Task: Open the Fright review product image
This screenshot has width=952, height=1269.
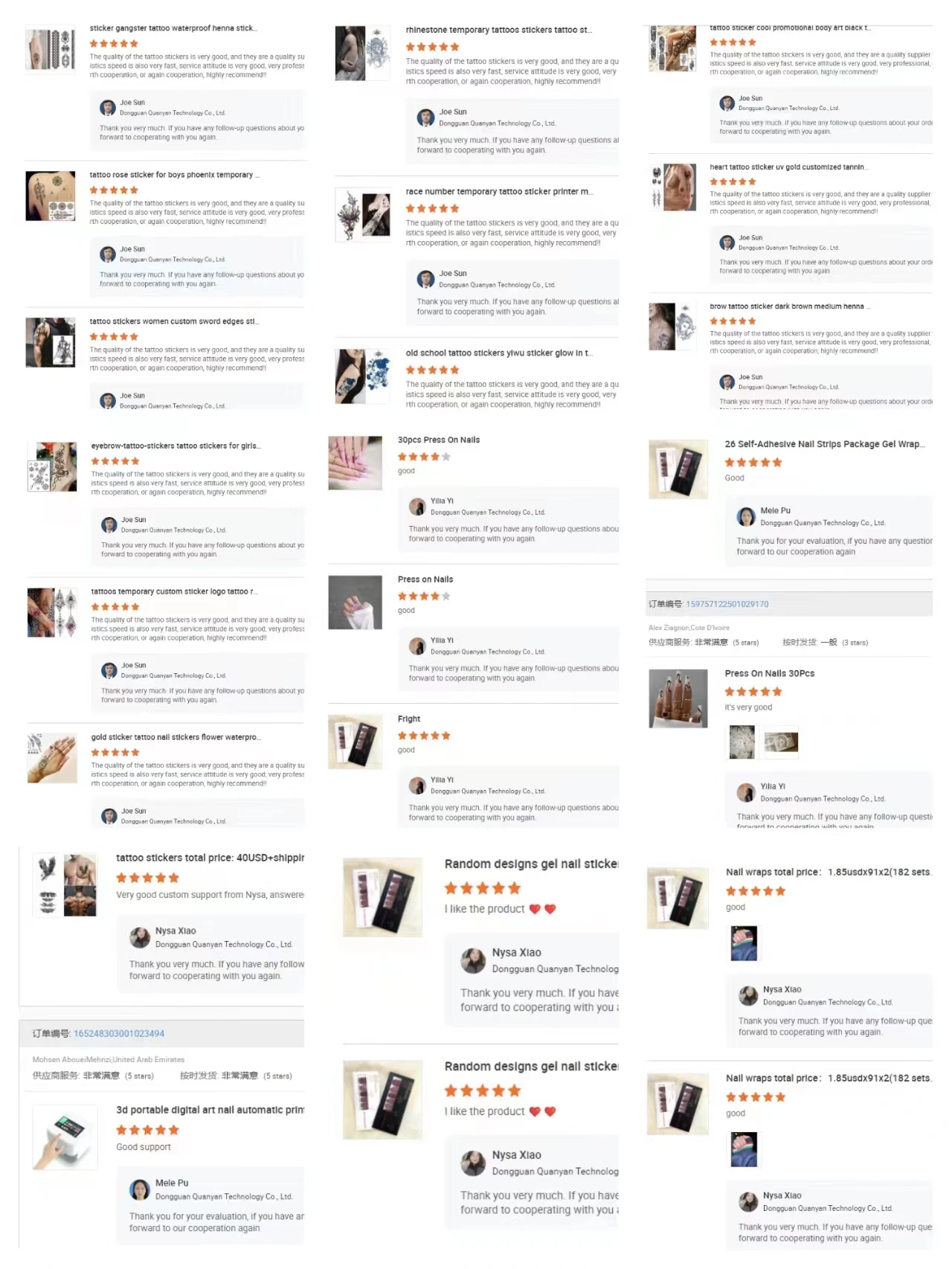Action: tap(355, 741)
